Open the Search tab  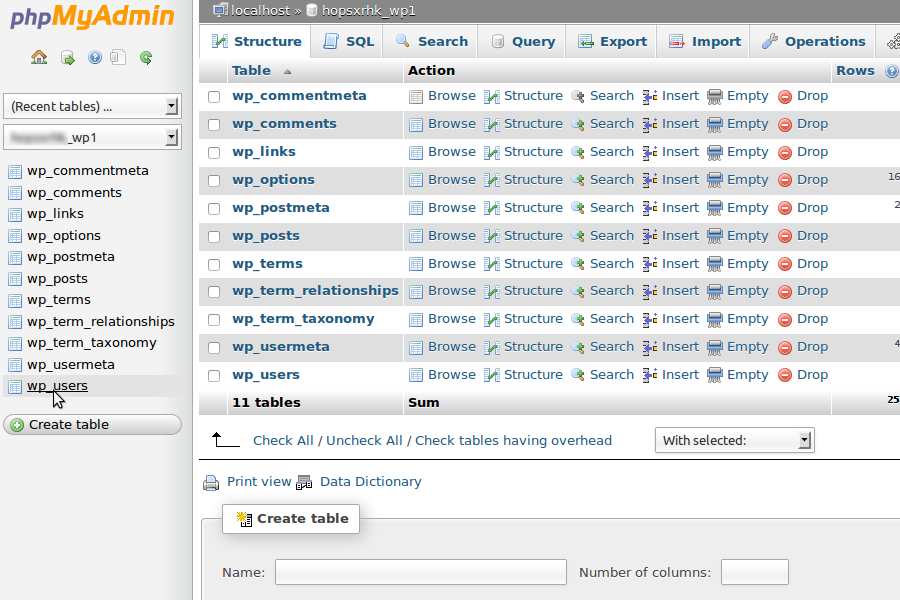click(x=430, y=41)
